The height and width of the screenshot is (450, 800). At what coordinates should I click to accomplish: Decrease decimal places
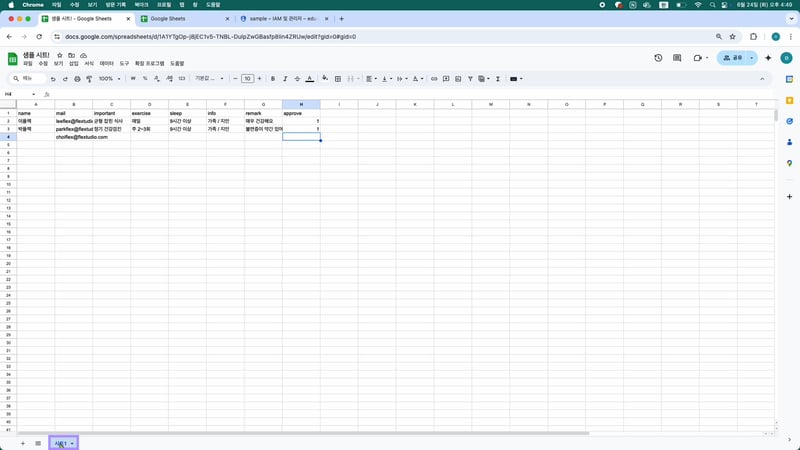(x=157, y=79)
